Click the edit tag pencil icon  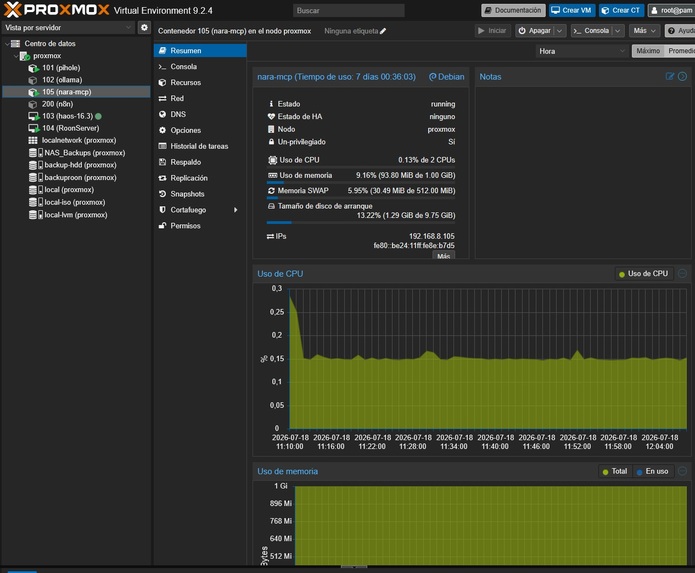383,31
